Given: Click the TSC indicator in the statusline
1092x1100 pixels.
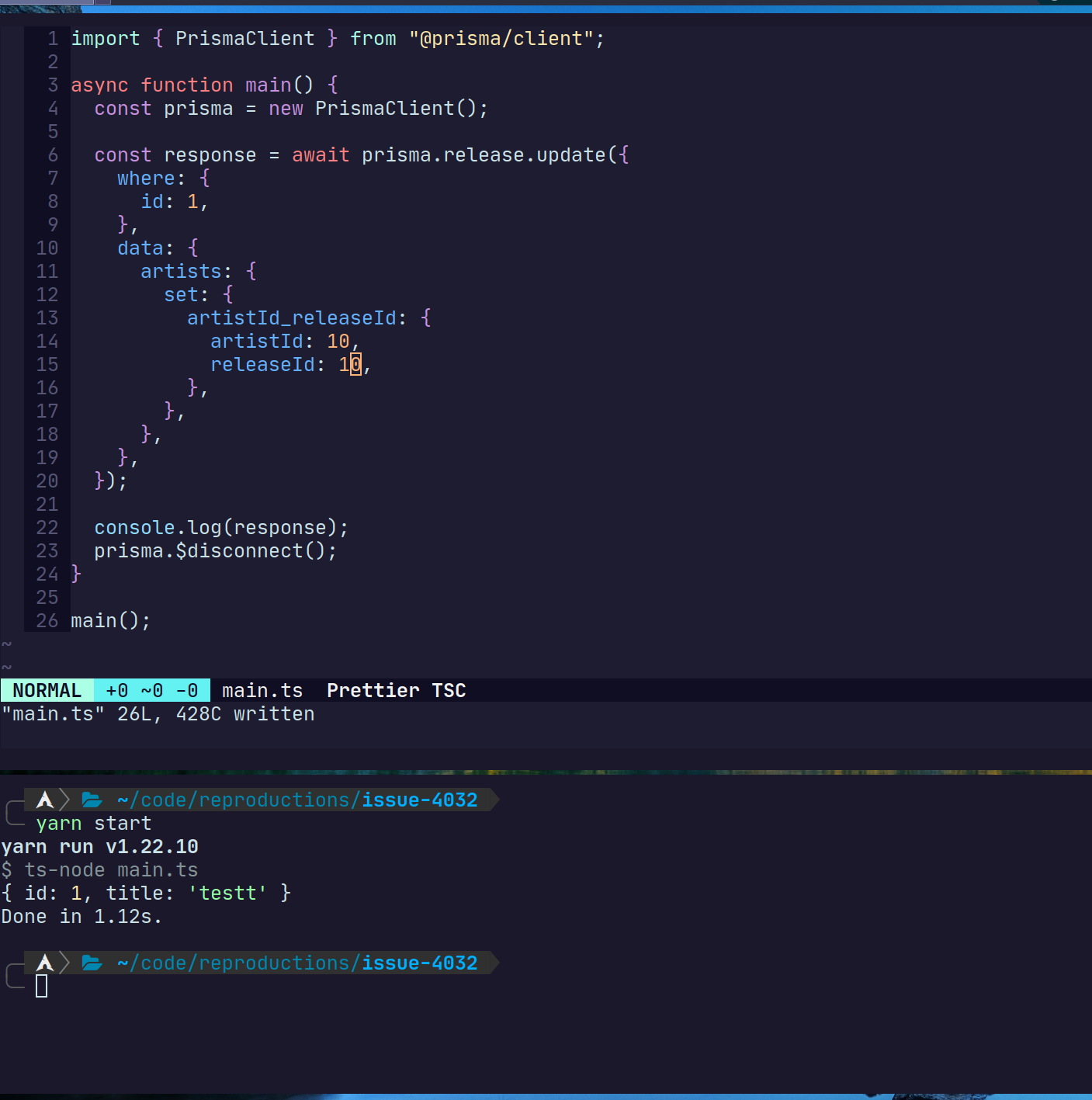Looking at the screenshot, I should tap(449, 690).
